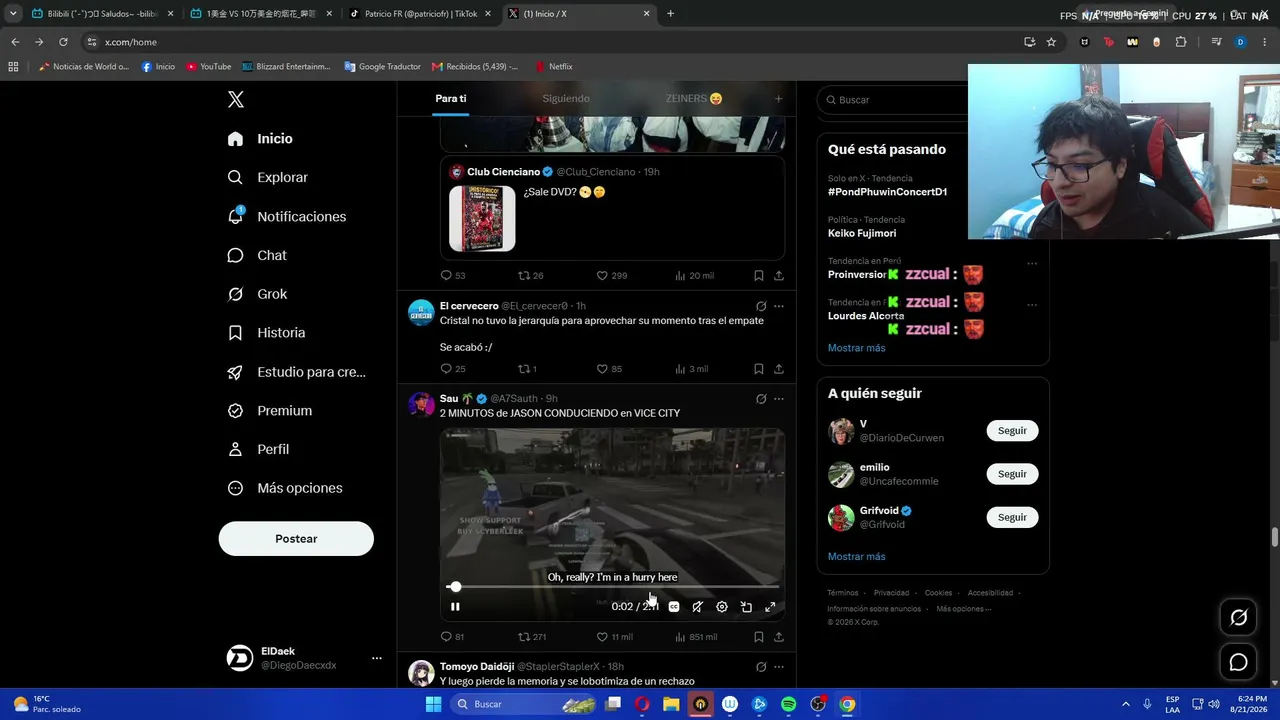Image resolution: width=1280 pixels, height=720 pixels.
Task: Open Notificaciones in the sidebar
Action: 287,216
